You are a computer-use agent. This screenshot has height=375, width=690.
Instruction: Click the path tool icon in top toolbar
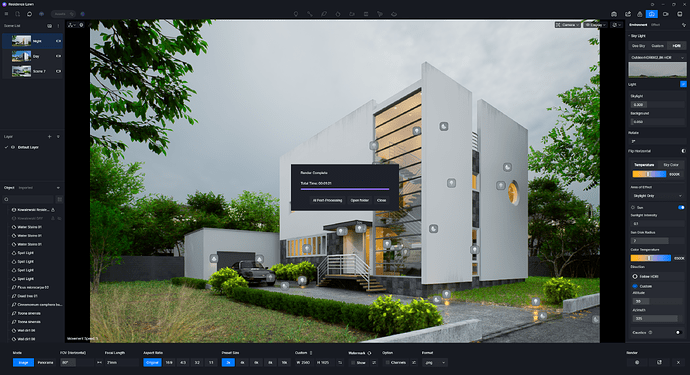pos(310,14)
